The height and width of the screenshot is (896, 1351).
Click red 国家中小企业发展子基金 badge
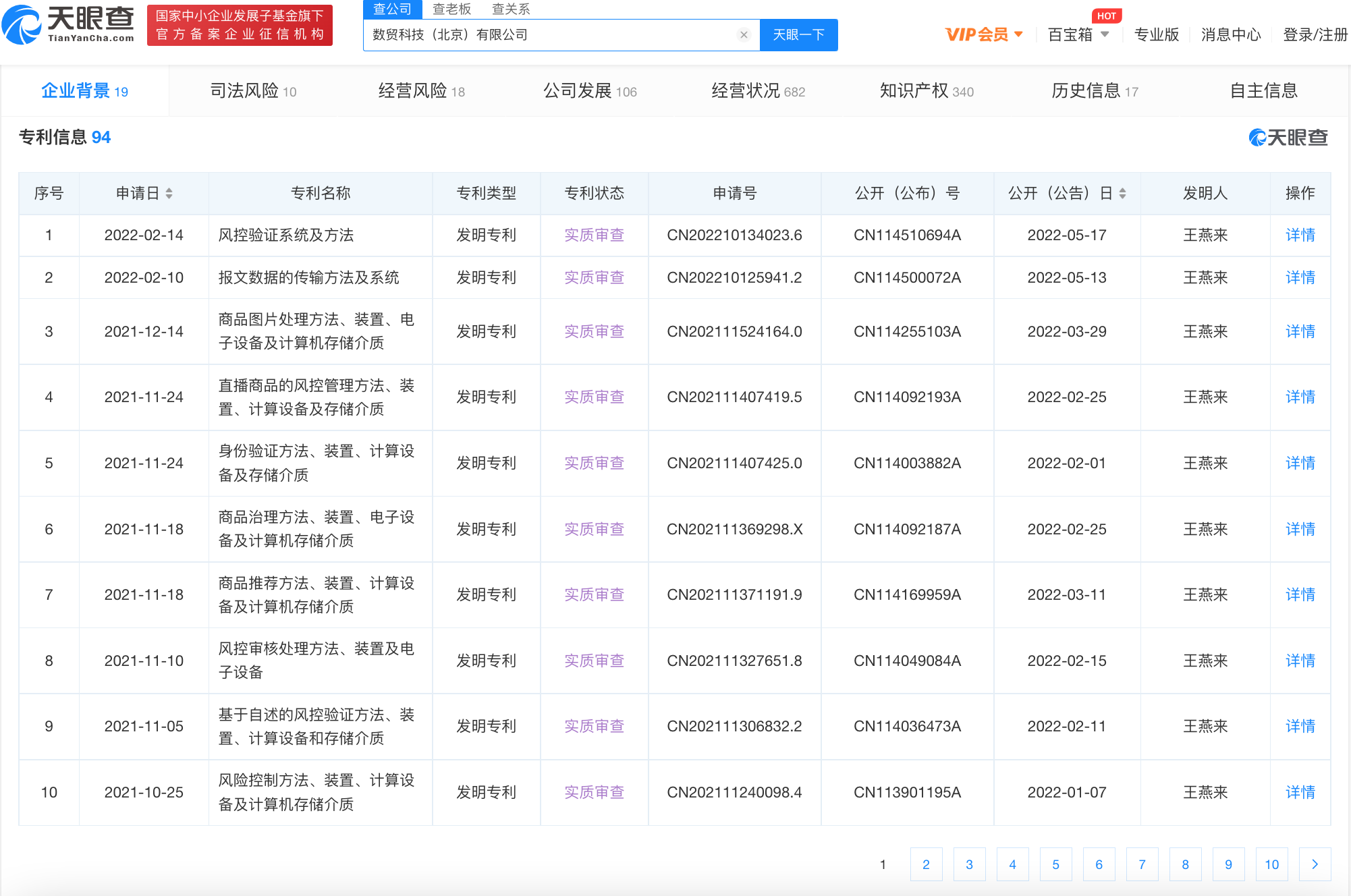click(x=240, y=26)
